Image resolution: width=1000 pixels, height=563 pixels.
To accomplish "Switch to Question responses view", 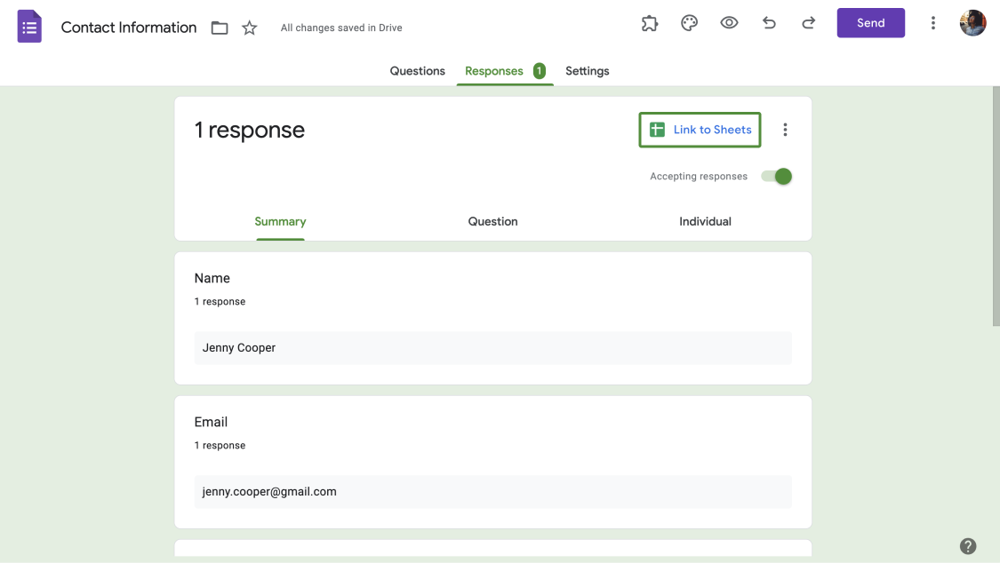I will [x=492, y=221].
